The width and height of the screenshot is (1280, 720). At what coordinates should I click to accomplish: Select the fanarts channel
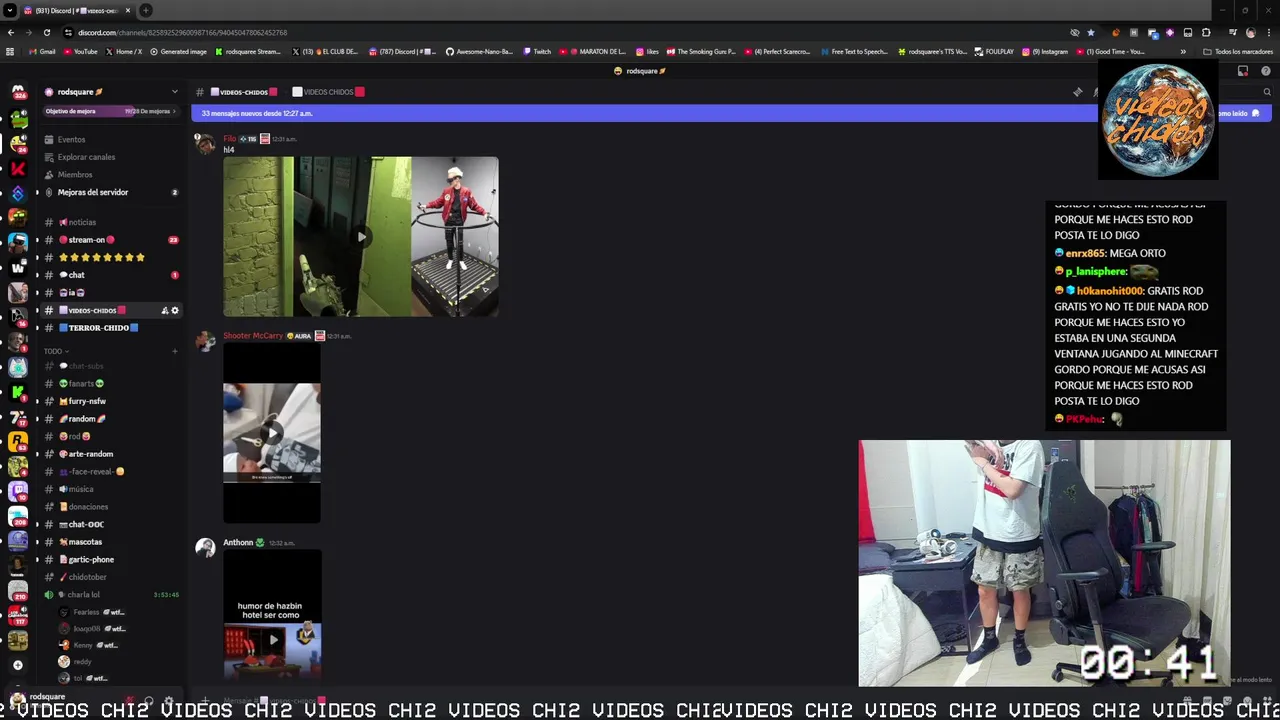tap(112, 384)
